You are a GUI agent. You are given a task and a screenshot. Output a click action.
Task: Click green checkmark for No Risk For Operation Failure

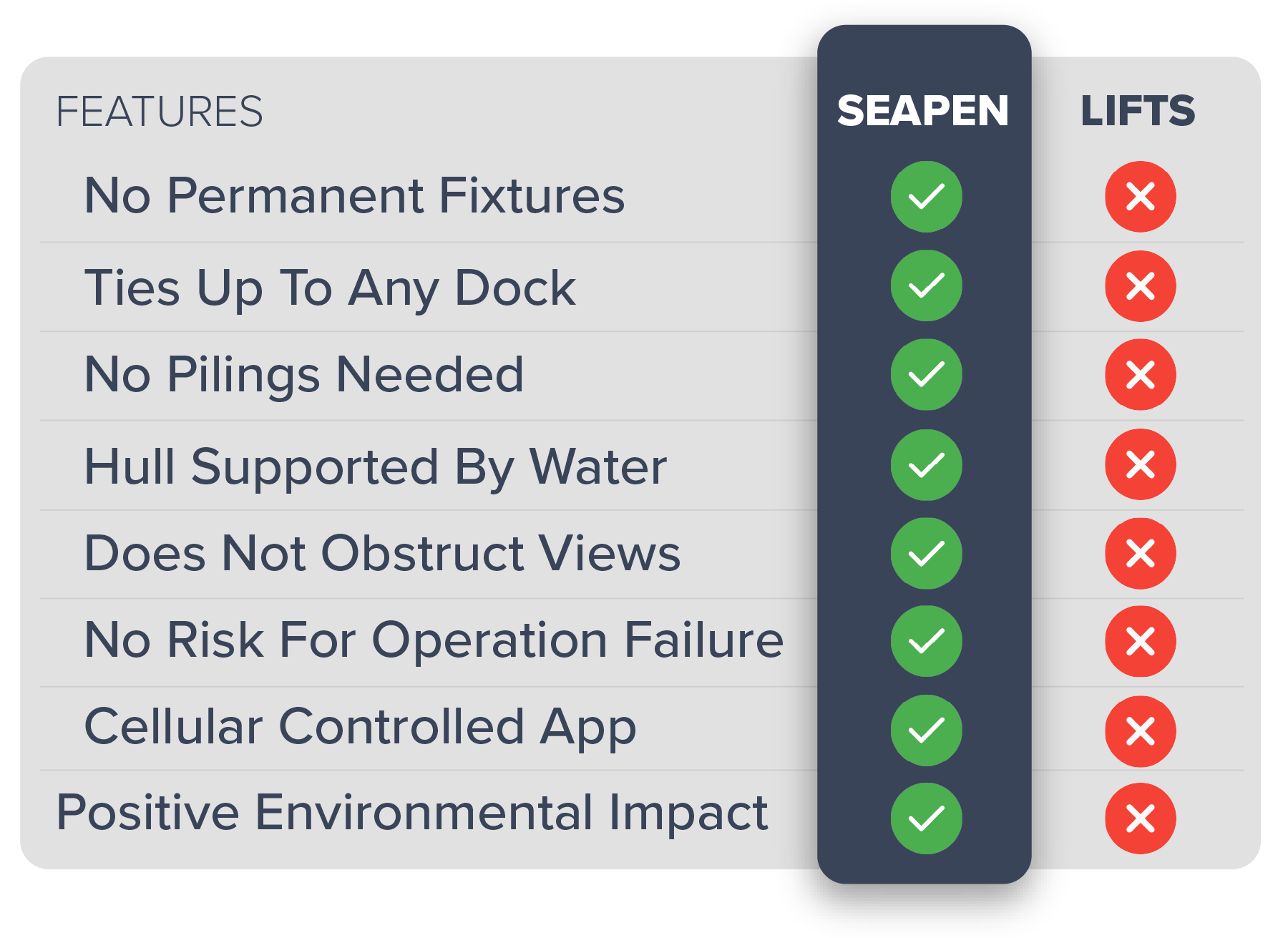[x=926, y=641]
